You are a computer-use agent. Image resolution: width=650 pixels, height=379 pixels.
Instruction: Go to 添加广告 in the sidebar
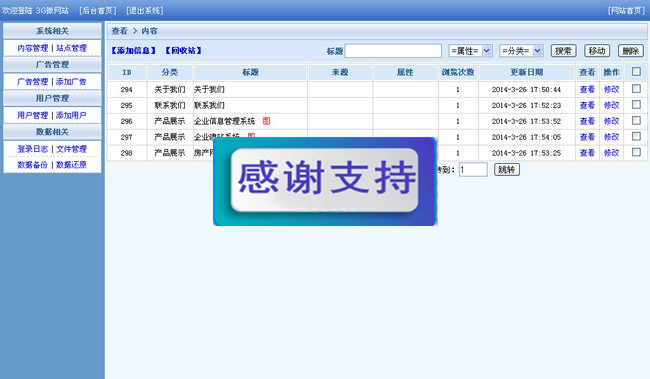[71, 82]
